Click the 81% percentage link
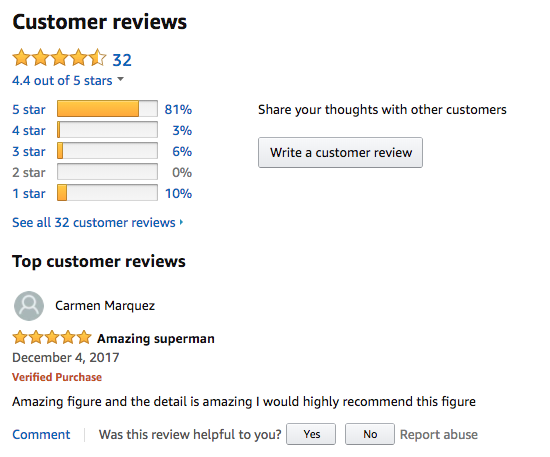Image resolution: width=550 pixels, height=457 pixels. coord(178,109)
